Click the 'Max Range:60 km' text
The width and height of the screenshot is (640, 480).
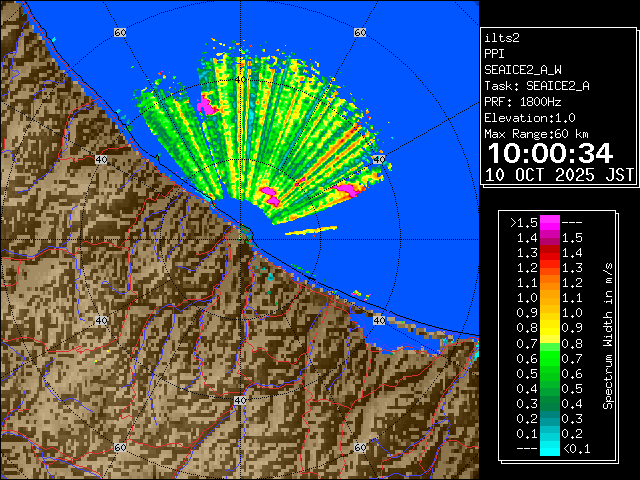pyautogui.click(x=534, y=134)
